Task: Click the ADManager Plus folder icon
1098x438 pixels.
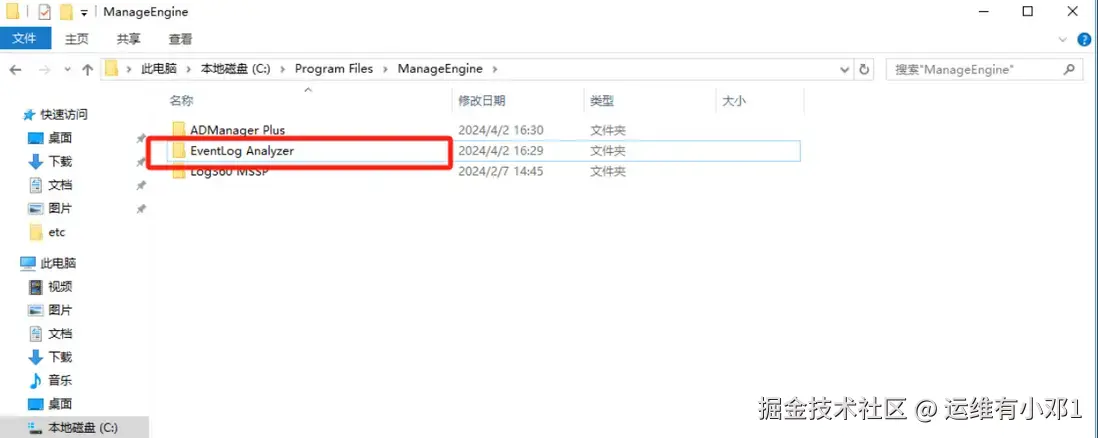Action: click(x=179, y=130)
